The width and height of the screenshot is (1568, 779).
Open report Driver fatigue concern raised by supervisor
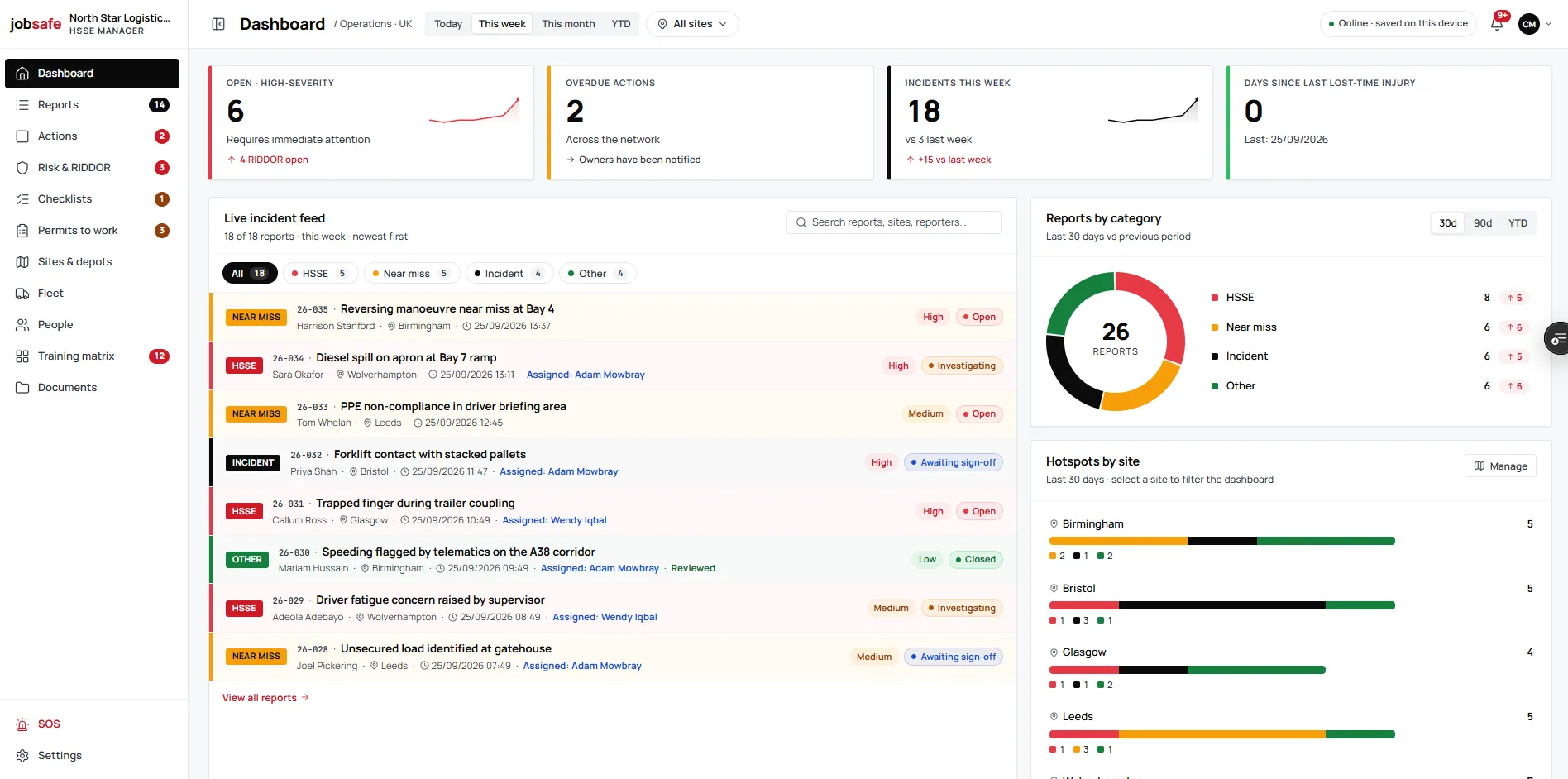click(430, 600)
